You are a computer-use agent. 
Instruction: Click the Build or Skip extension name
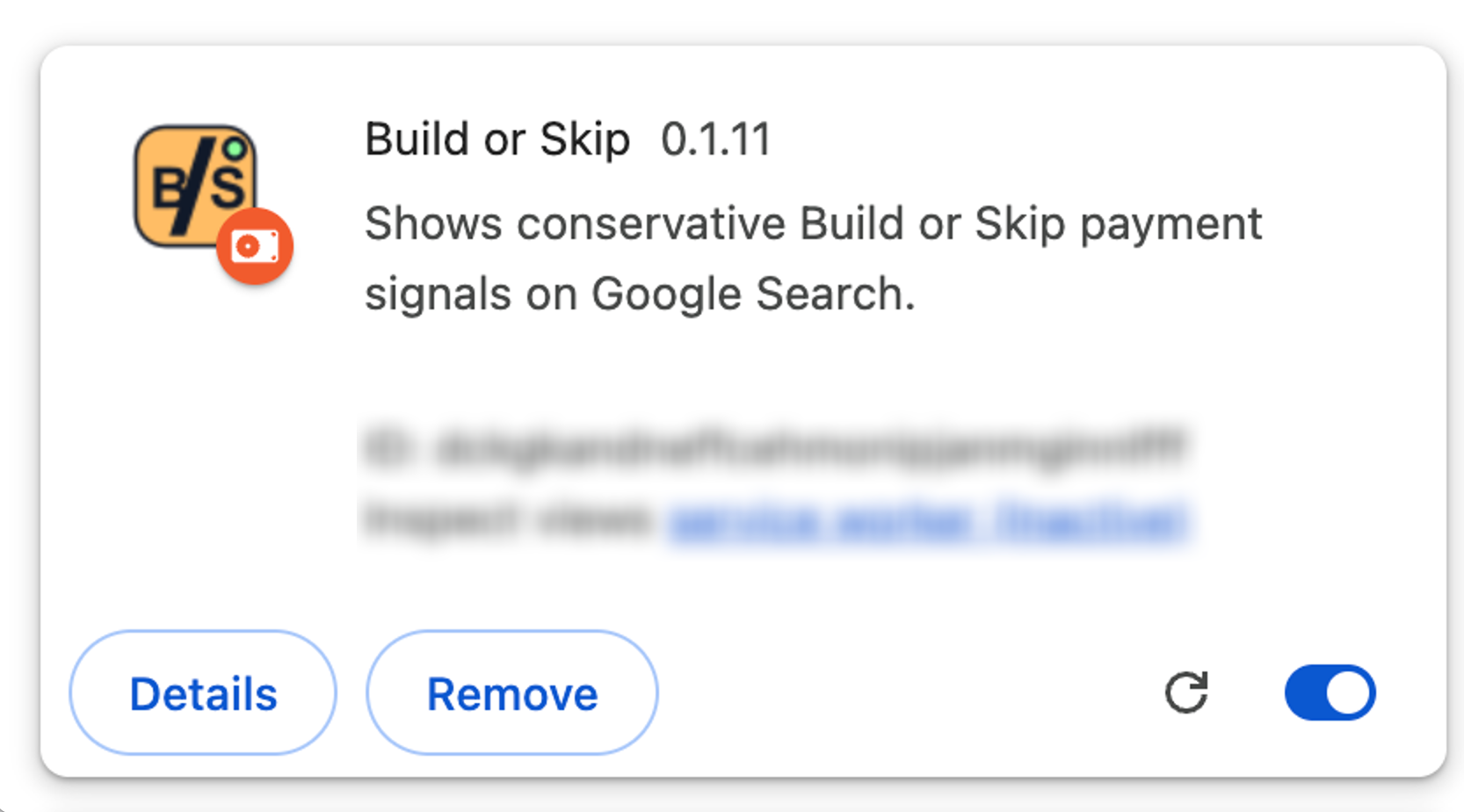497,140
